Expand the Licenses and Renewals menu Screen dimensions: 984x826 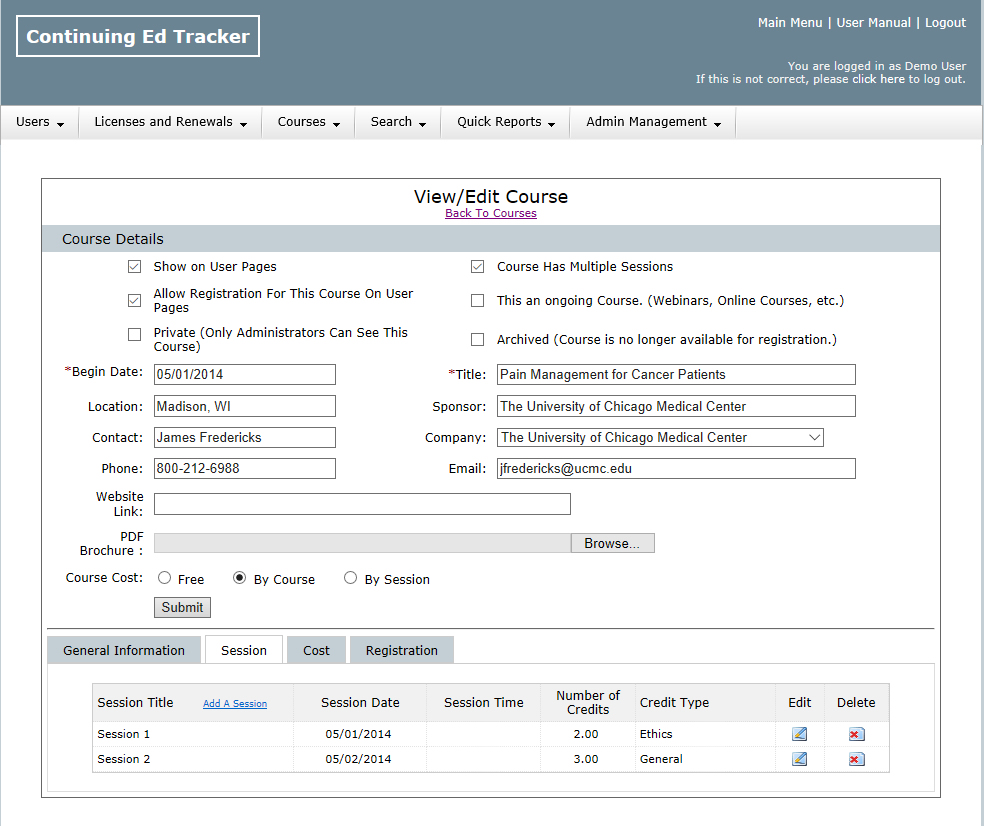170,122
